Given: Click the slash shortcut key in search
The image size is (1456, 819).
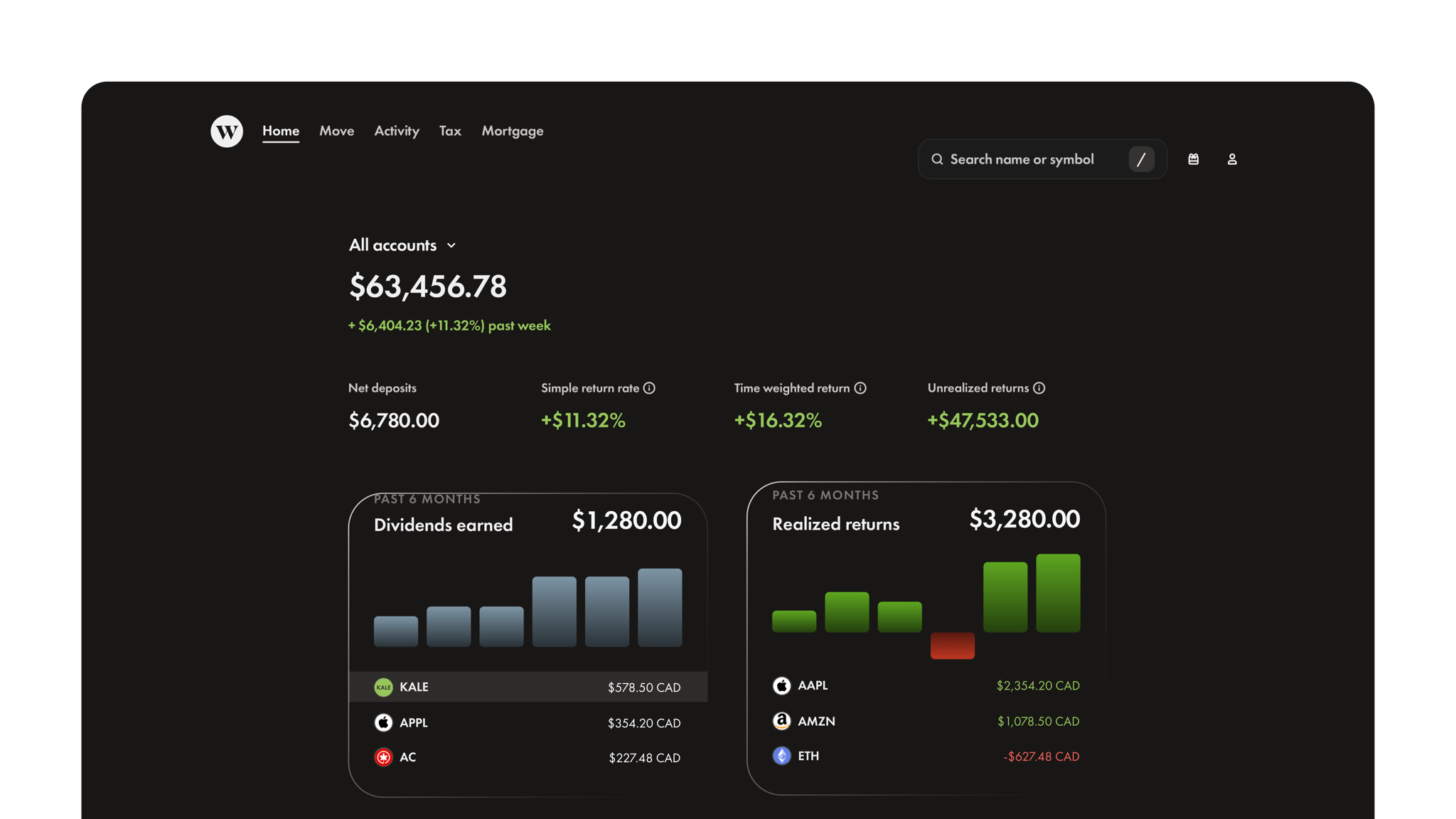Looking at the screenshot, I should 1141,159.
